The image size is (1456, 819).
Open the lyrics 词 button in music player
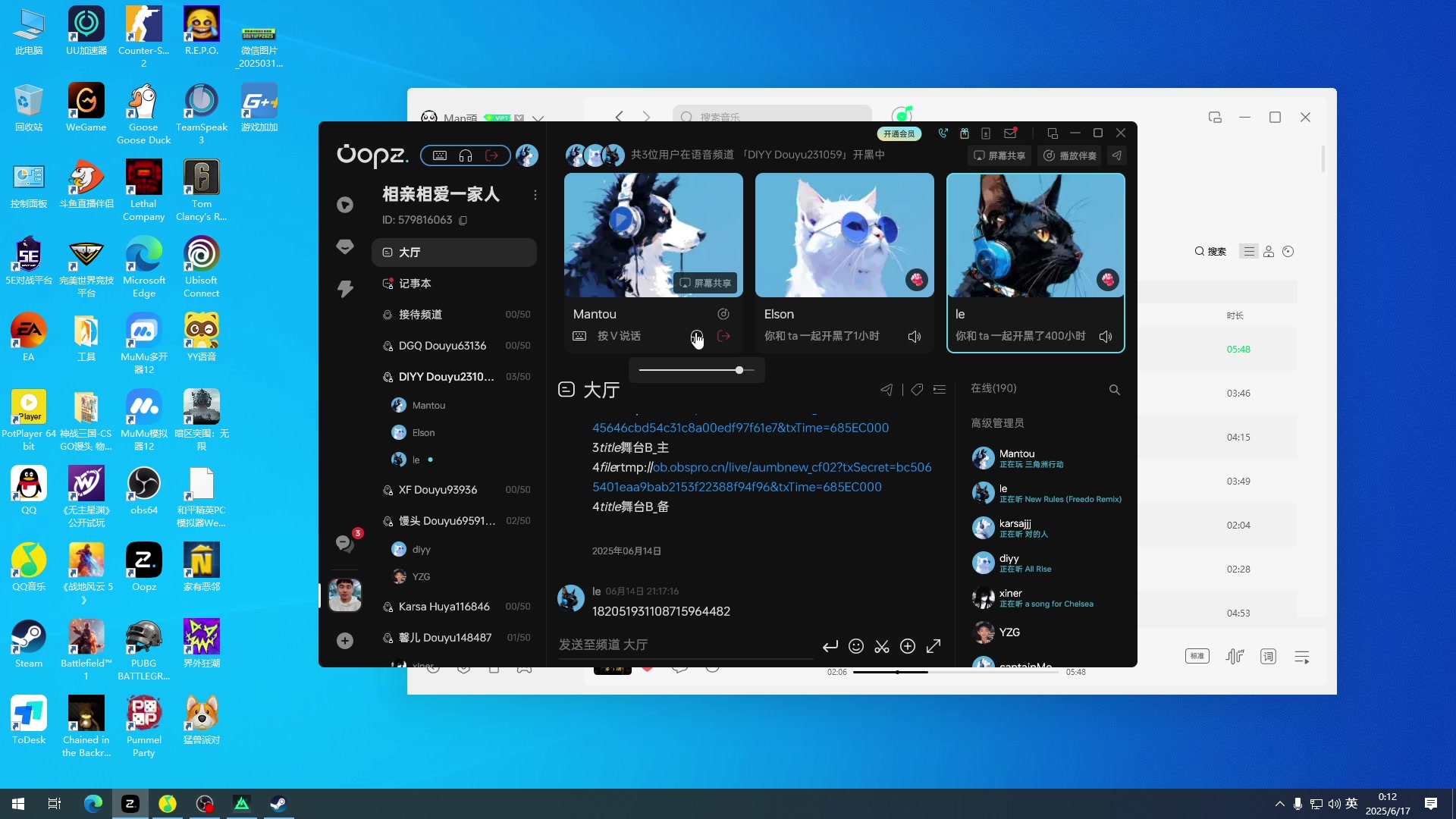click(1268, 657)
